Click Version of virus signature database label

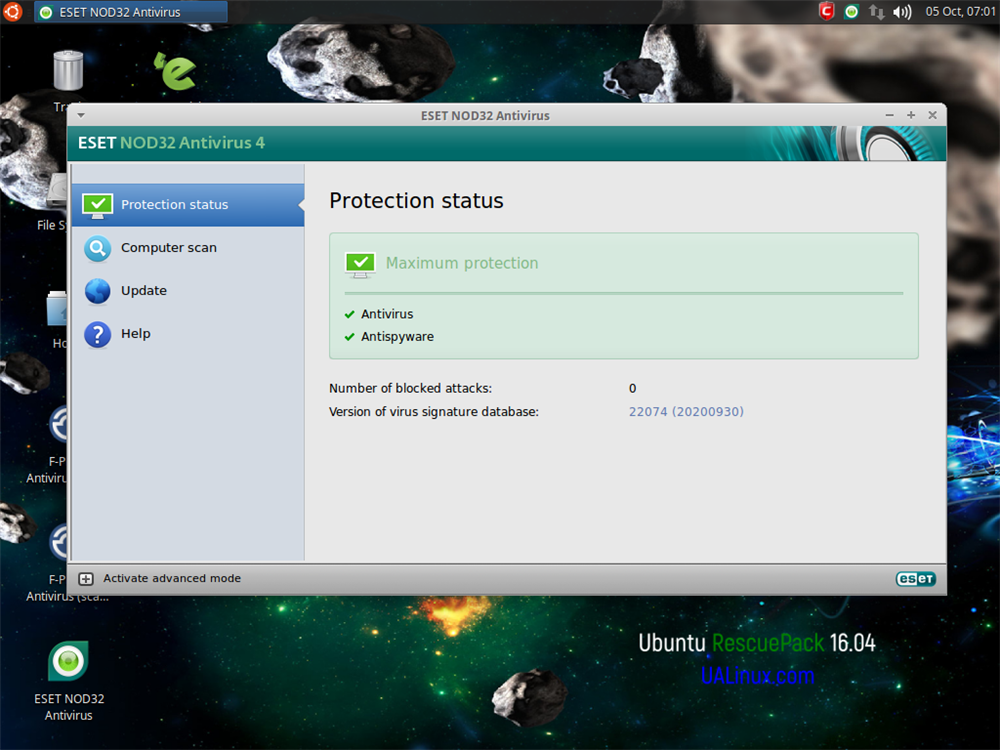(434, 412)
